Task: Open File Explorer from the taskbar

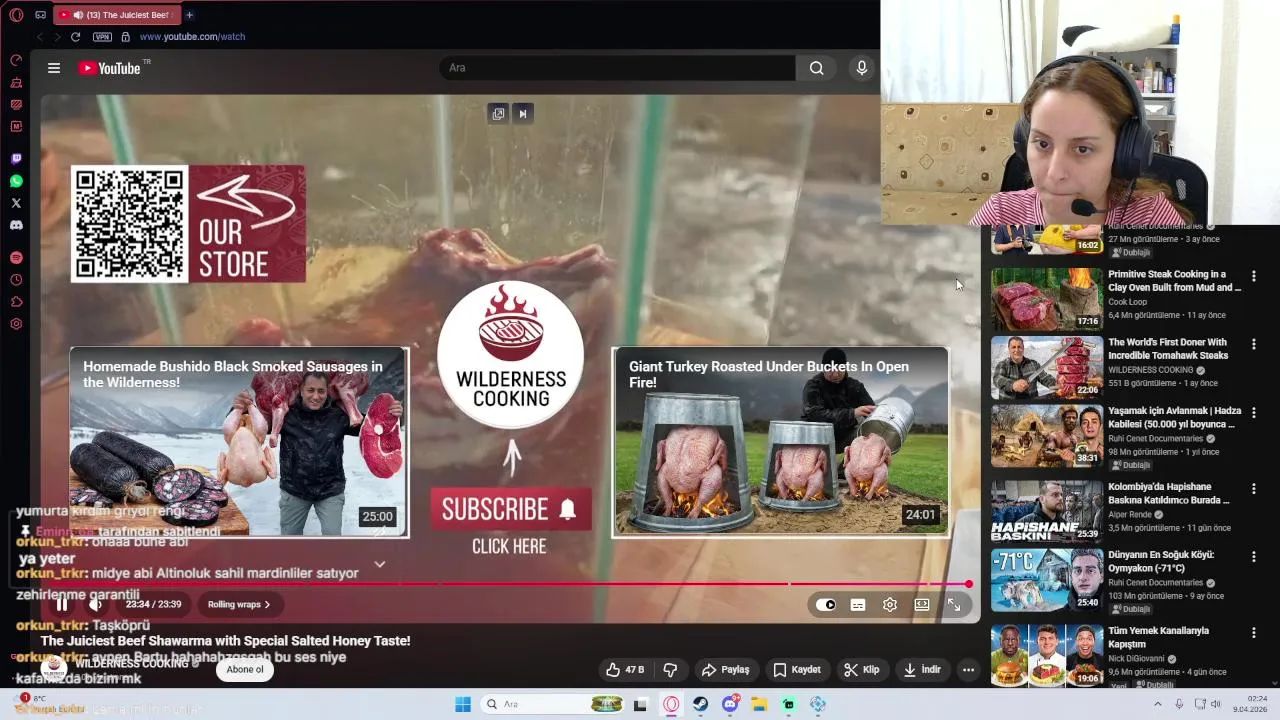Action: coord(759,704)
